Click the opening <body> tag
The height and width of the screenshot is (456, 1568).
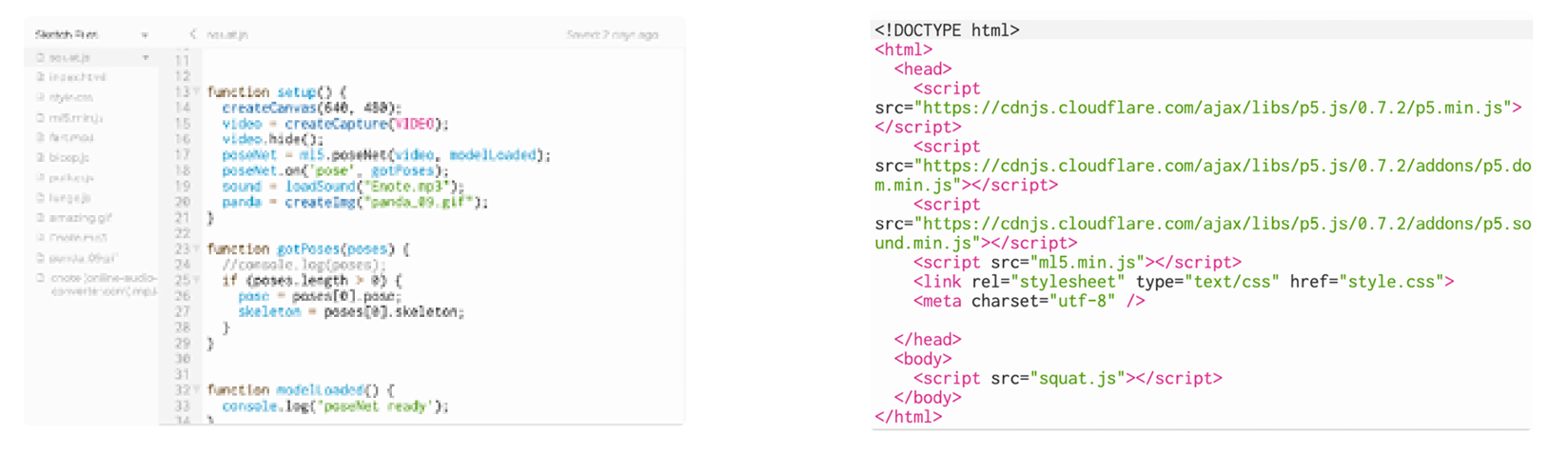tap(923, 359)
